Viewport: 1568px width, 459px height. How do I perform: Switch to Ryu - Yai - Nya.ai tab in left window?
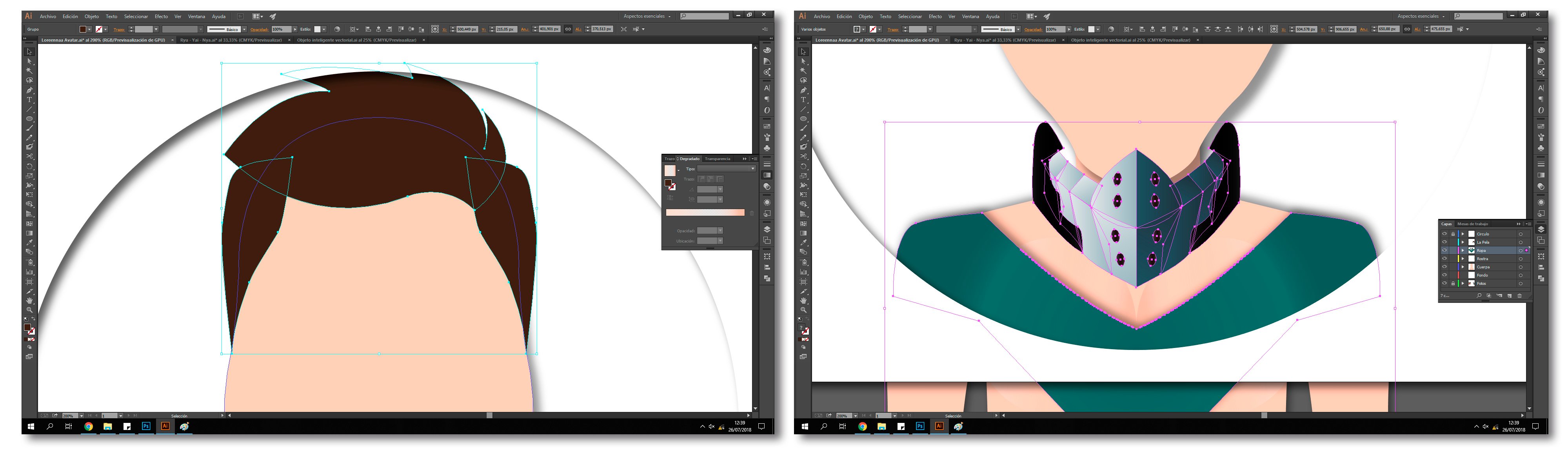point(231,40)
